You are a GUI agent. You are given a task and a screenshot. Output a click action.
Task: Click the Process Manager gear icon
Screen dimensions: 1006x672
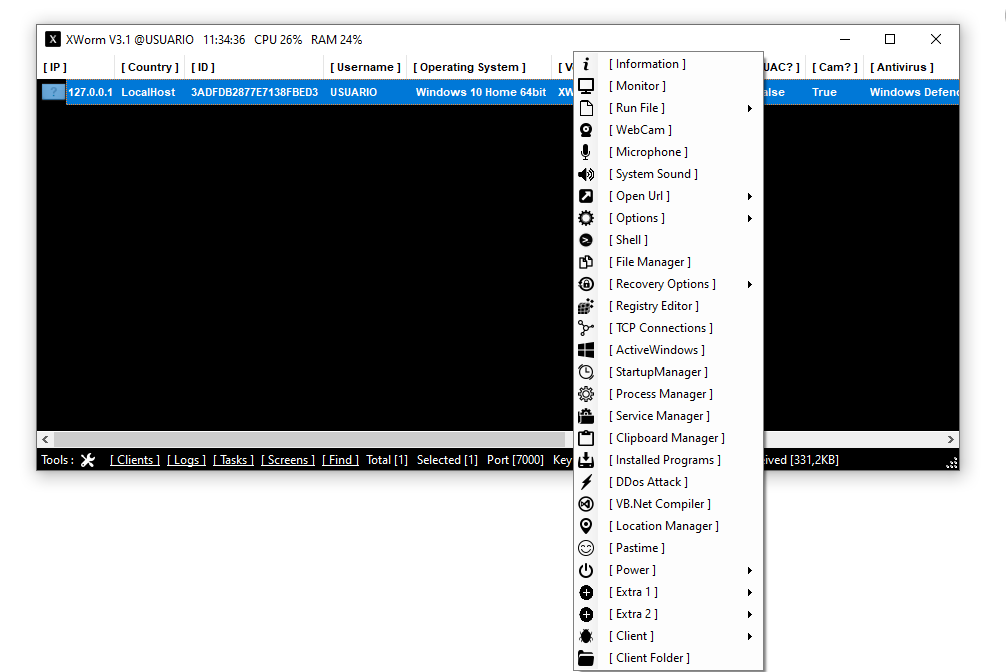(x=586, y=394)
